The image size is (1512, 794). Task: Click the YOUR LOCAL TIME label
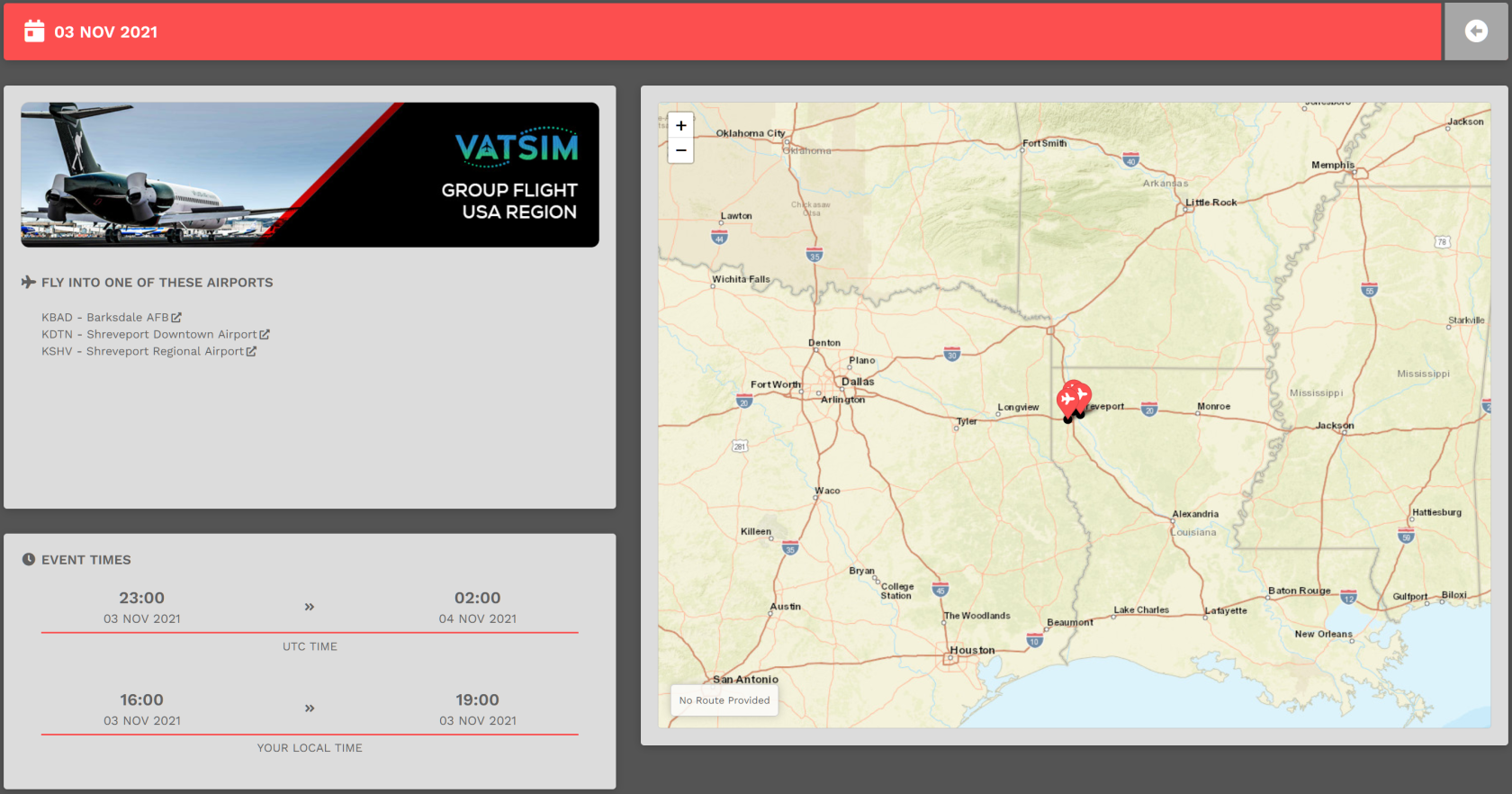[x=310, y=748]
